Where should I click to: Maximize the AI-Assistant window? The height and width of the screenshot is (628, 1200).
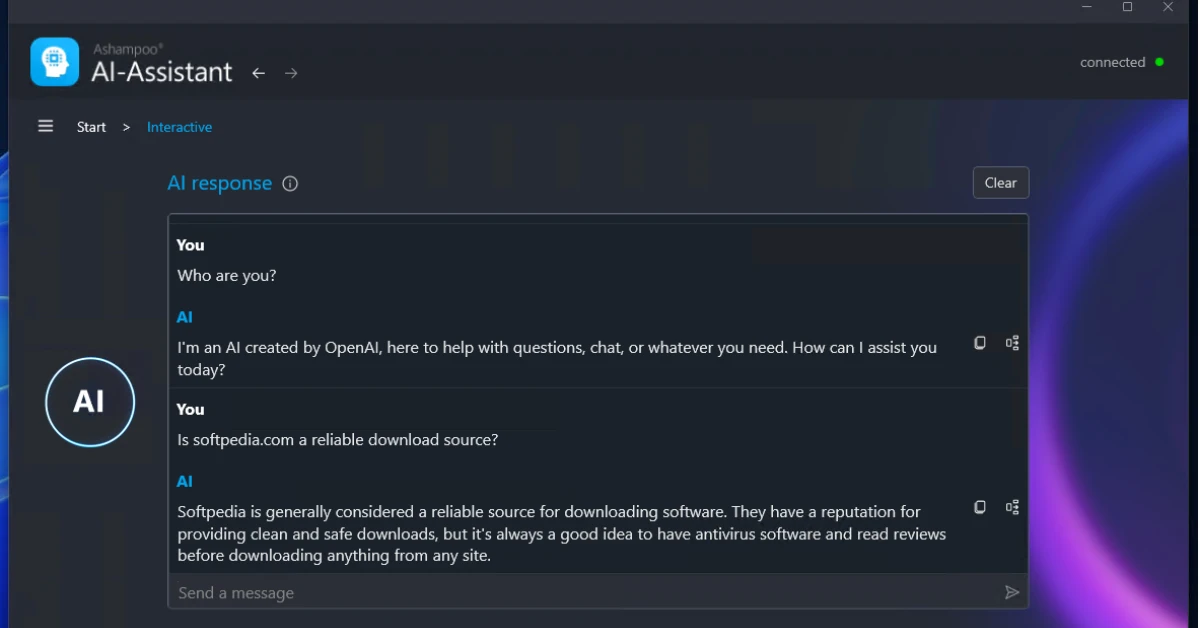click(x=1127, y=7)
